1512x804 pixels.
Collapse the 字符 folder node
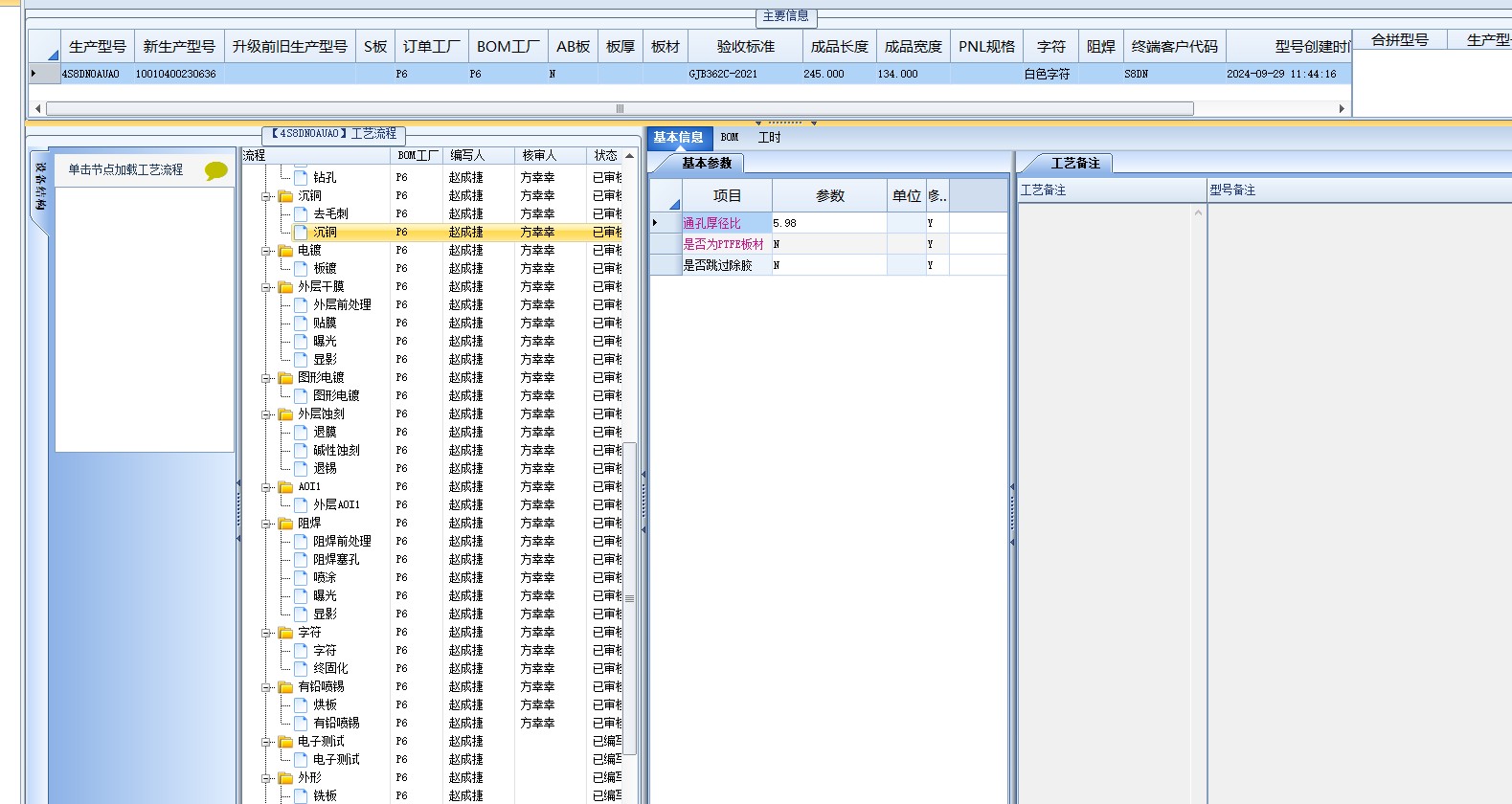coord(266,633)
